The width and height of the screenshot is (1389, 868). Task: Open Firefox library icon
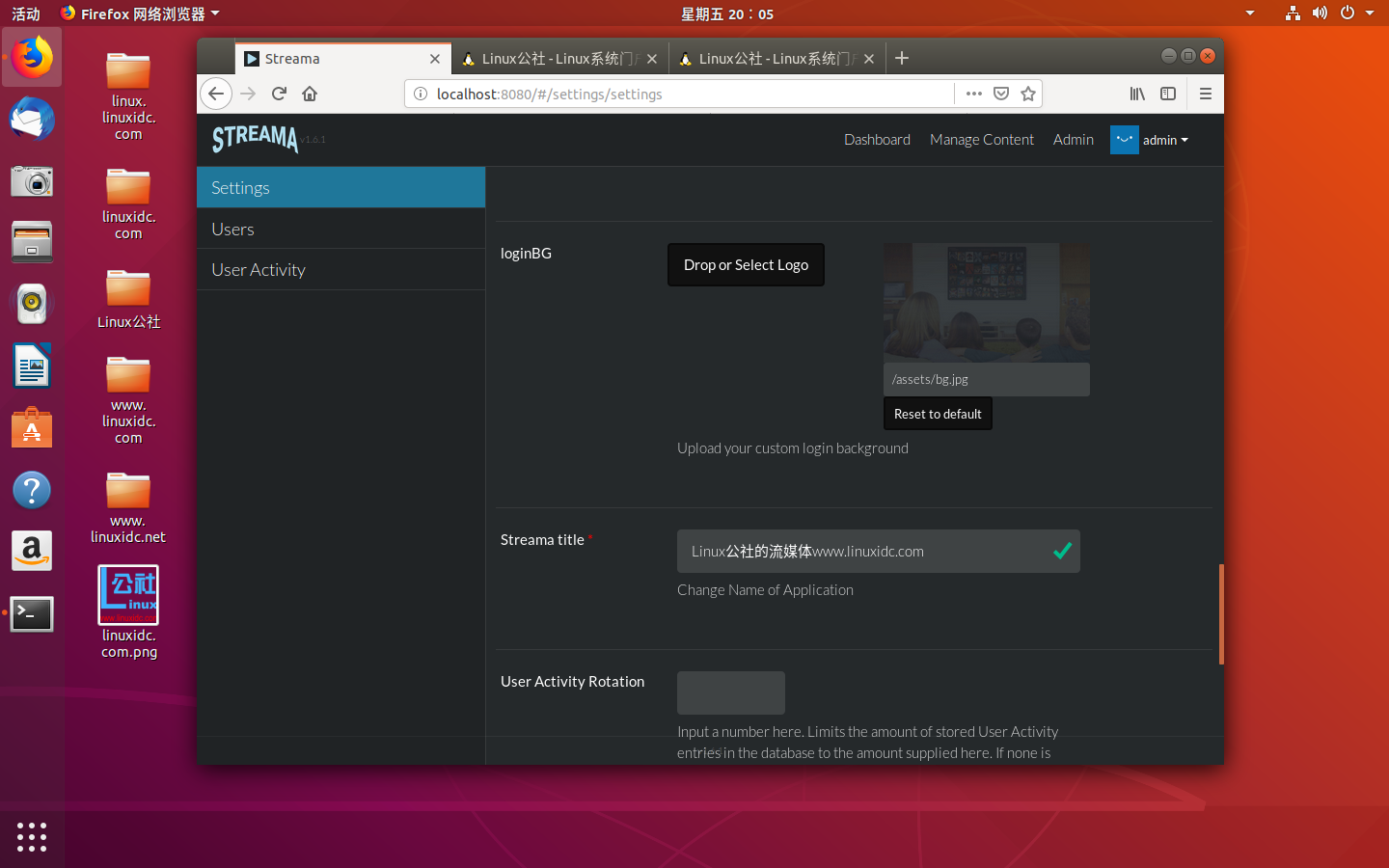(x=1137, y=94)
